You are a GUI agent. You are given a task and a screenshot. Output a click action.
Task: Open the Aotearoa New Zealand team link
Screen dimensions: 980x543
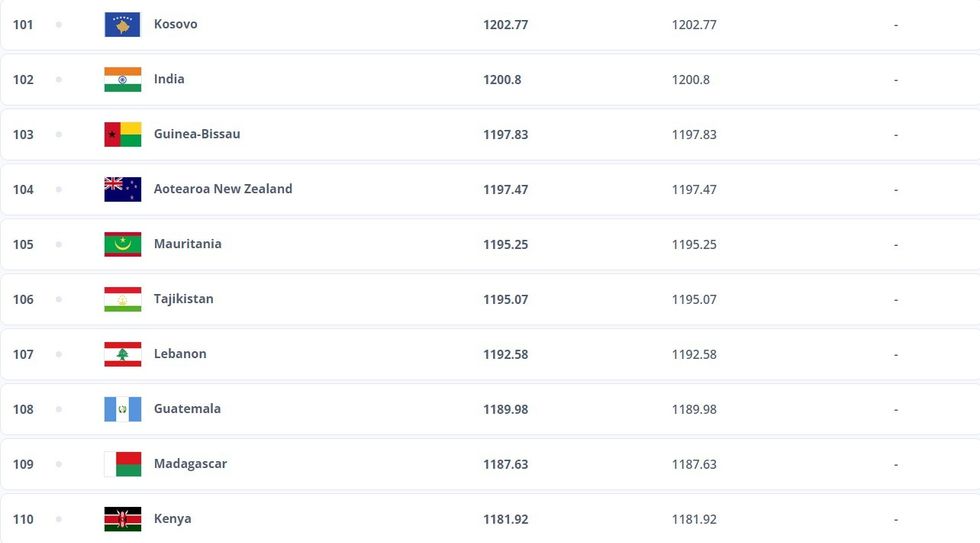pyautogui.click(x=223, y=189)
